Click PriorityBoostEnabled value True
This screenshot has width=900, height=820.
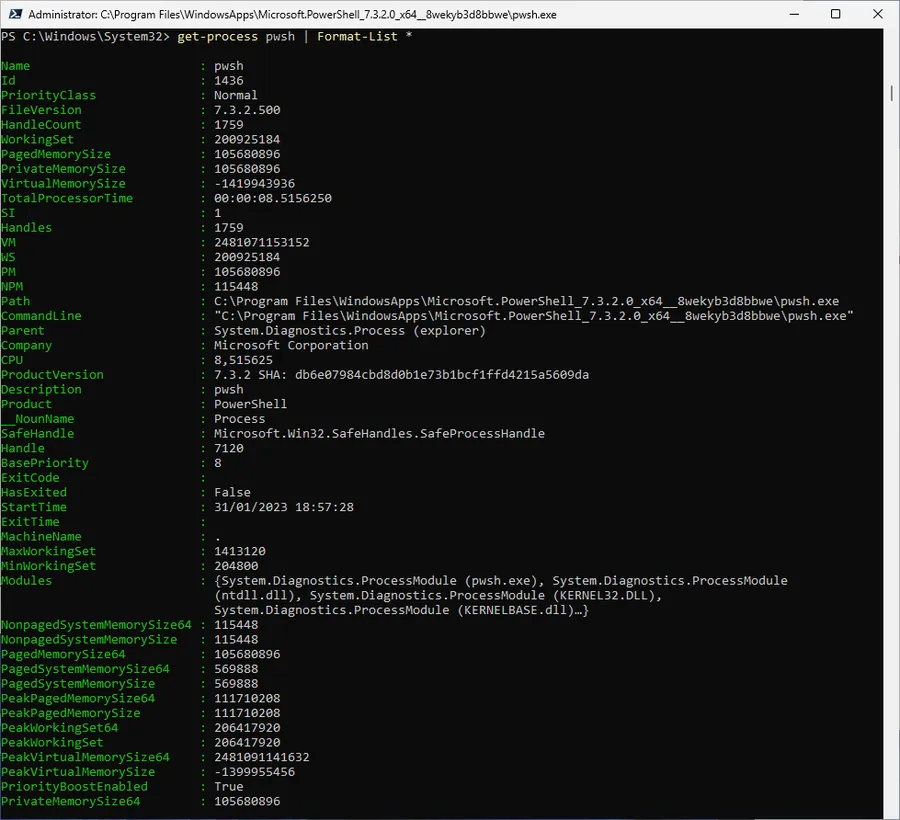click(x=228, y=787)
